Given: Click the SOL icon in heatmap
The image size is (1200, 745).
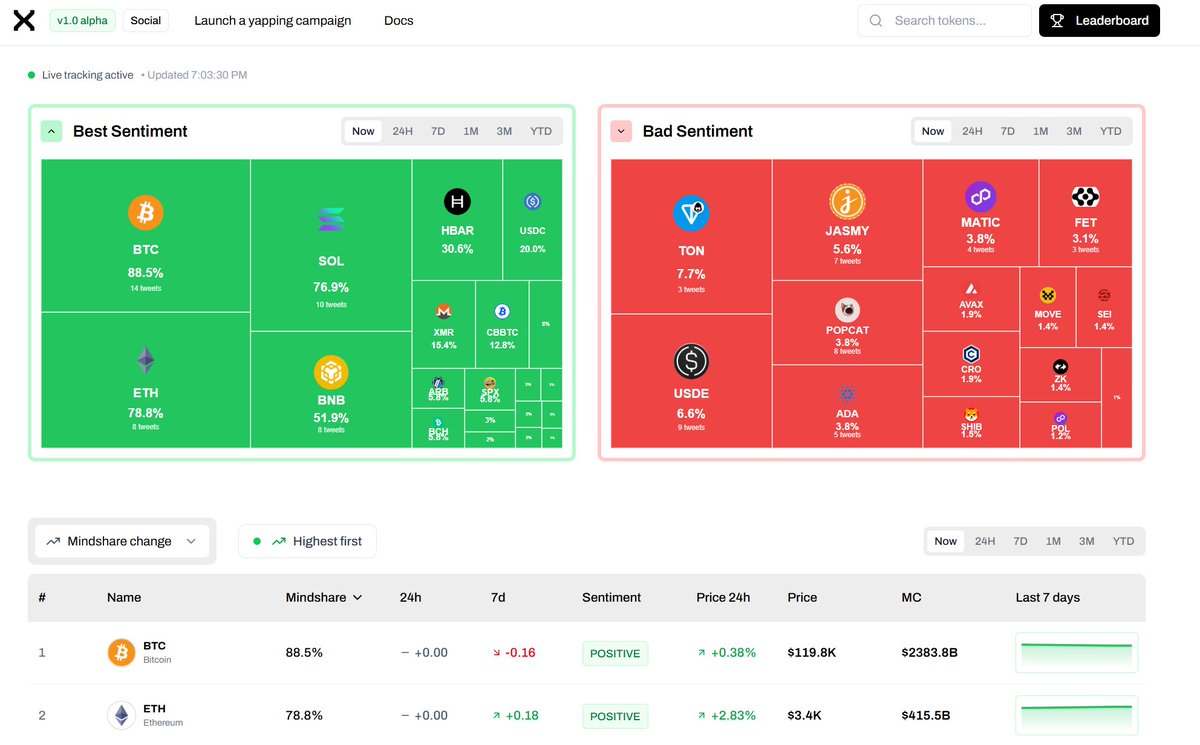Looking at the screenshot, I should point(330,220).
